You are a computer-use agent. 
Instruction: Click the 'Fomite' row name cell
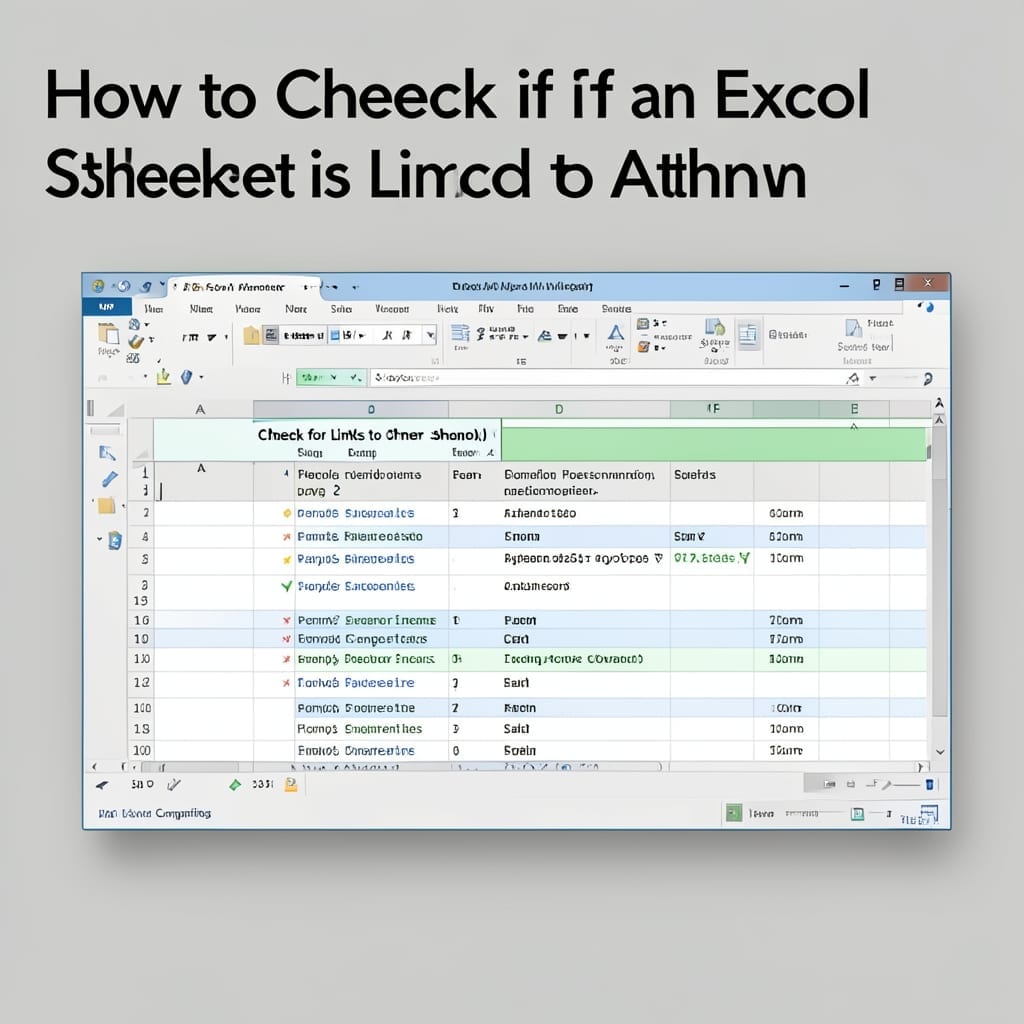(360, 537)
